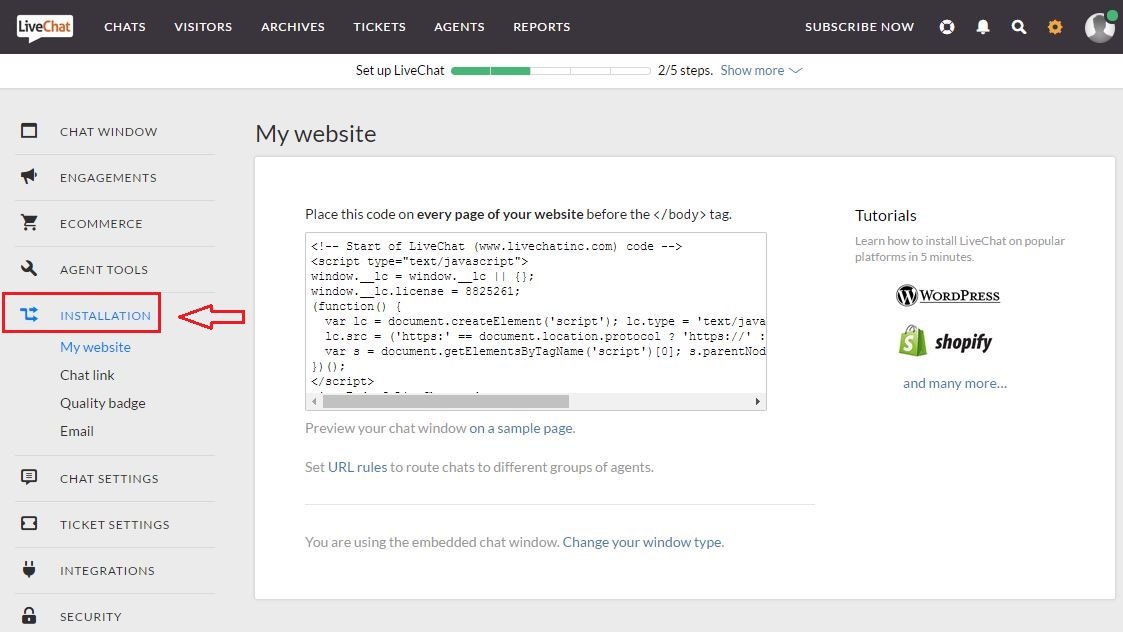Screen dimensions: 1123x632
Task: Open notifications bell icon
Action: click(983, 27)
